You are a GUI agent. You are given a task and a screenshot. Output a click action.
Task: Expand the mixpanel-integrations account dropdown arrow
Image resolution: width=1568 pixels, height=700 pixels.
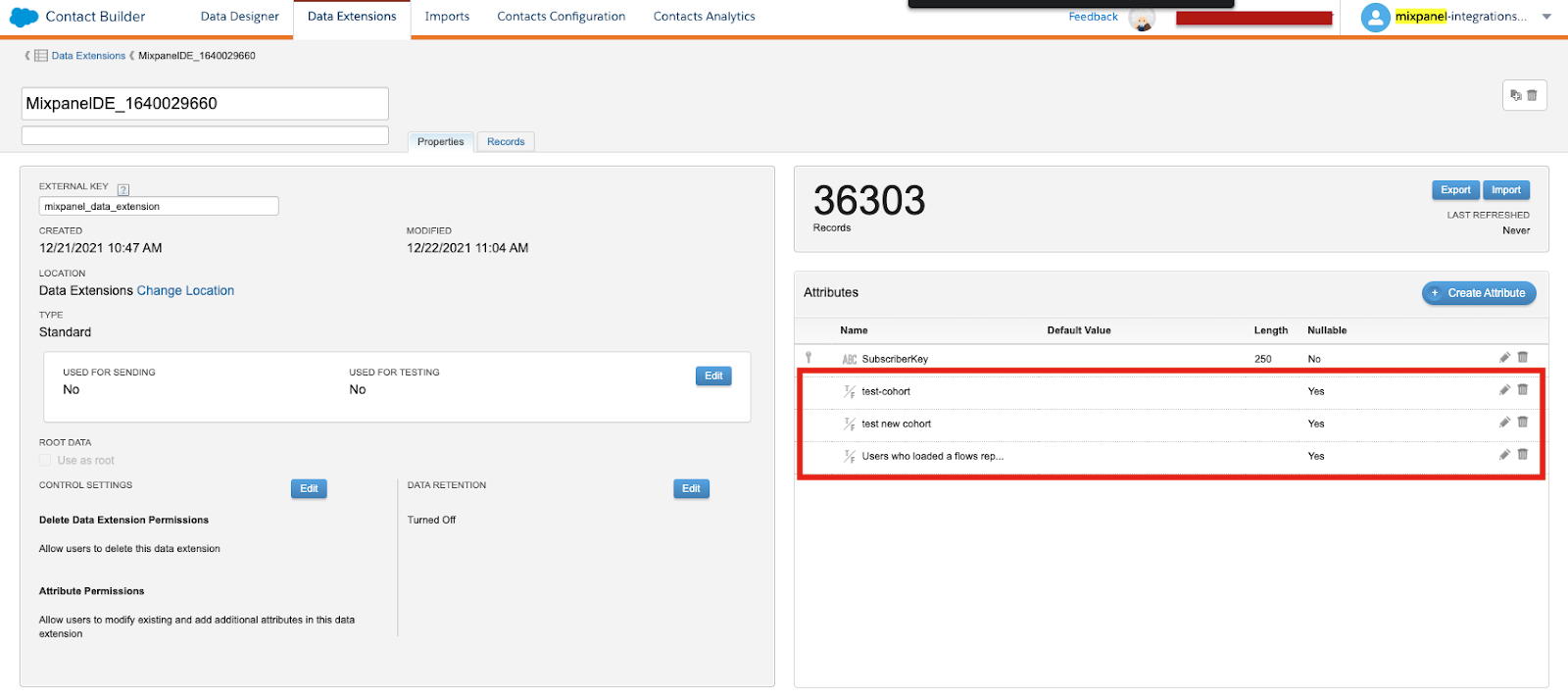point(1546,17)
